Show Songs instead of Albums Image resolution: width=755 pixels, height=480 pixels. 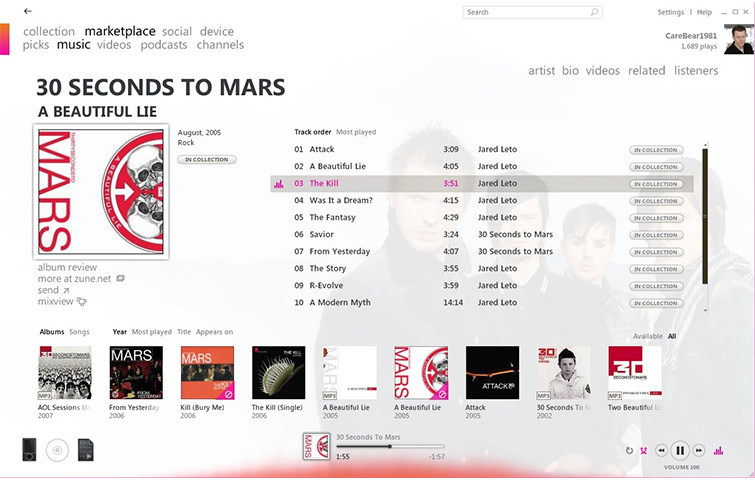pyautogui.click(x=79, y=332)
